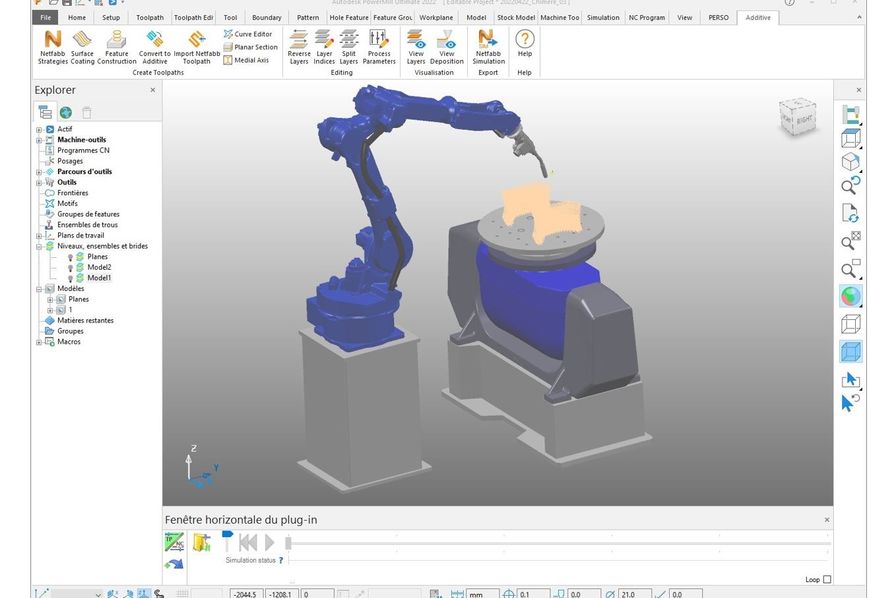Viewport: 896px width, 598px height.
Task: Click the ISO view cube icon
Action: coord(850,162)
